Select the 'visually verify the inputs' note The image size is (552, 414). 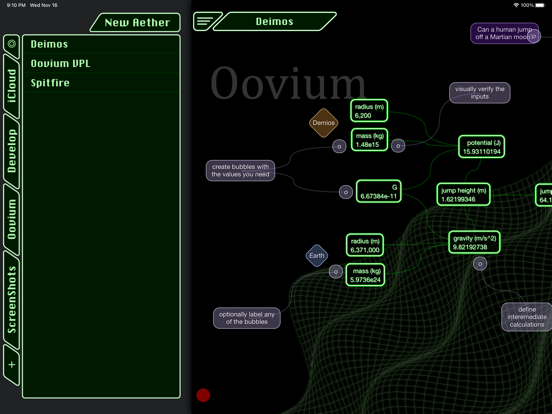pyautogui.click(x=479, y=93)
